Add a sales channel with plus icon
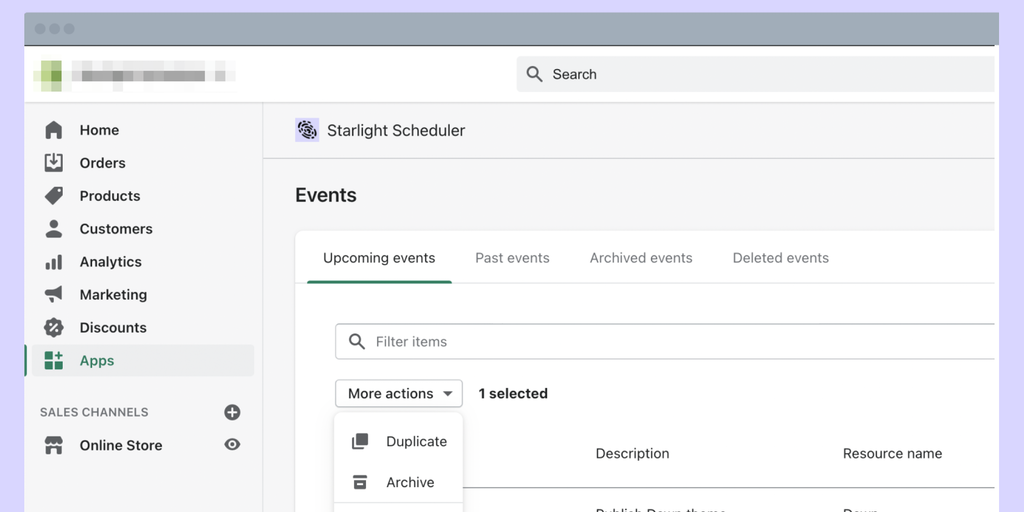Viewport: 1024px width, 512px height. tap(232, 412)
